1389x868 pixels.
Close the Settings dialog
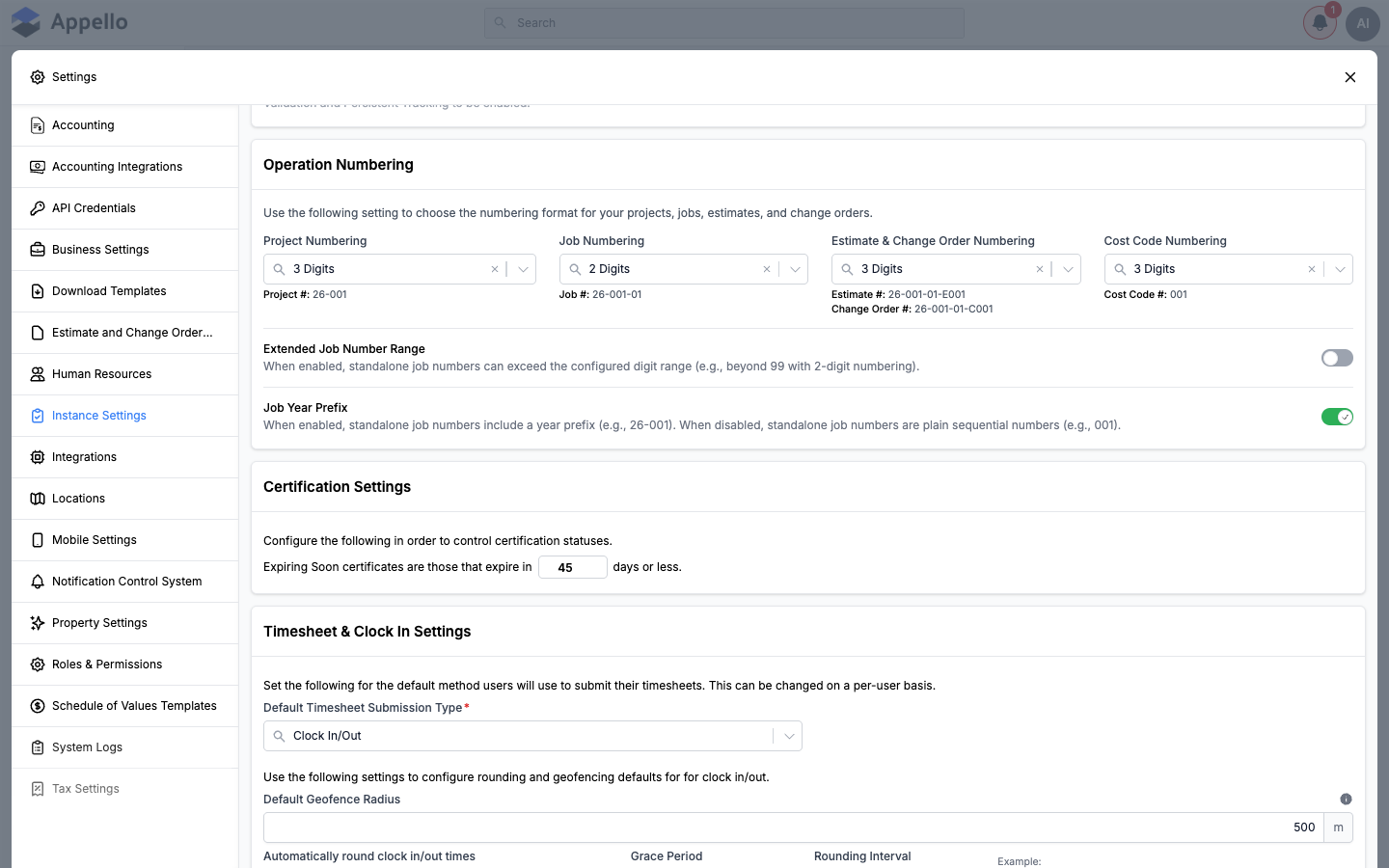click(1350, 77)
